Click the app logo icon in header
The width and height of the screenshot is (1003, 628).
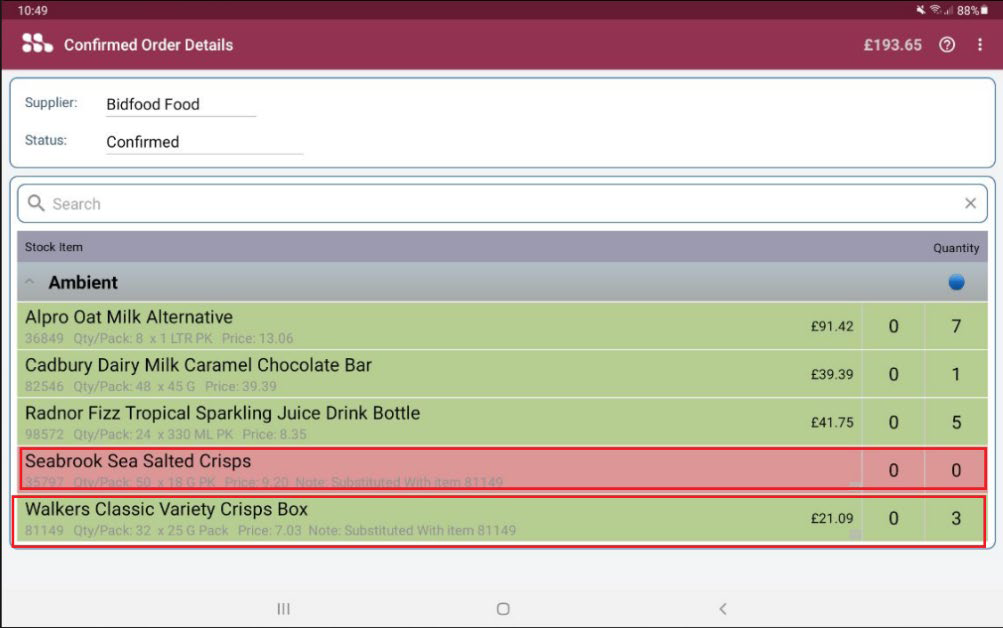click(37, 44)
